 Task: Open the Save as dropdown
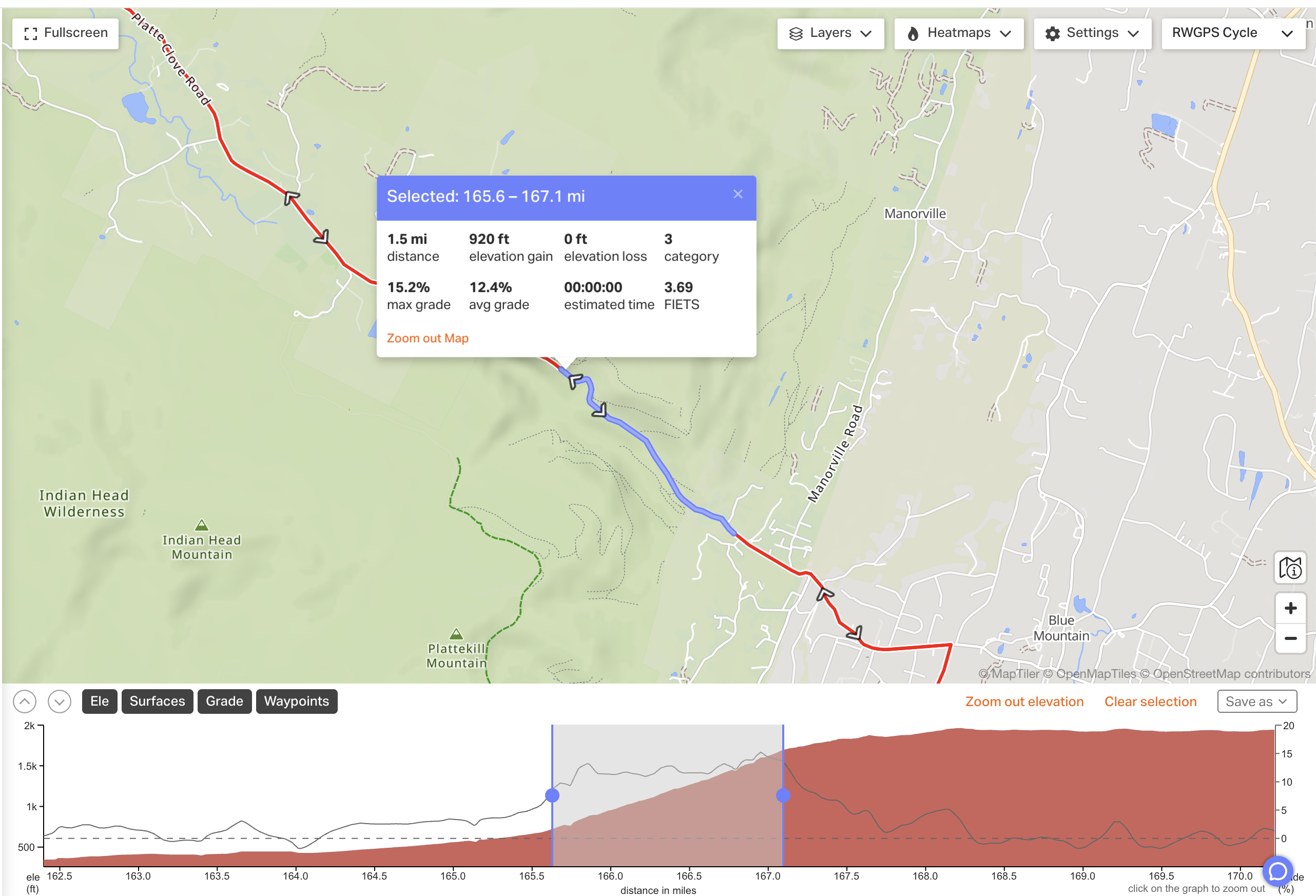1256,702
